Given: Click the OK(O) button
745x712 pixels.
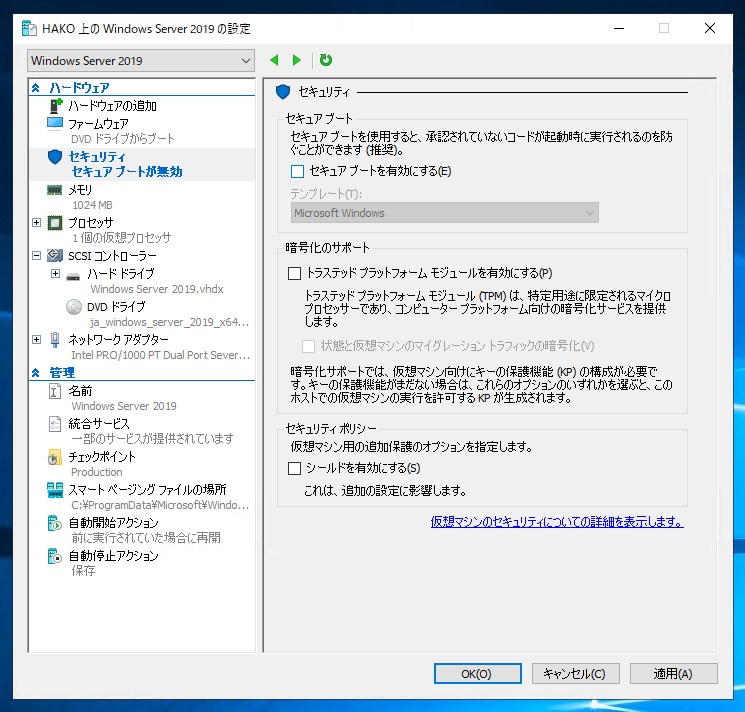Looking at the screenshot, I should tap(478, 674).
